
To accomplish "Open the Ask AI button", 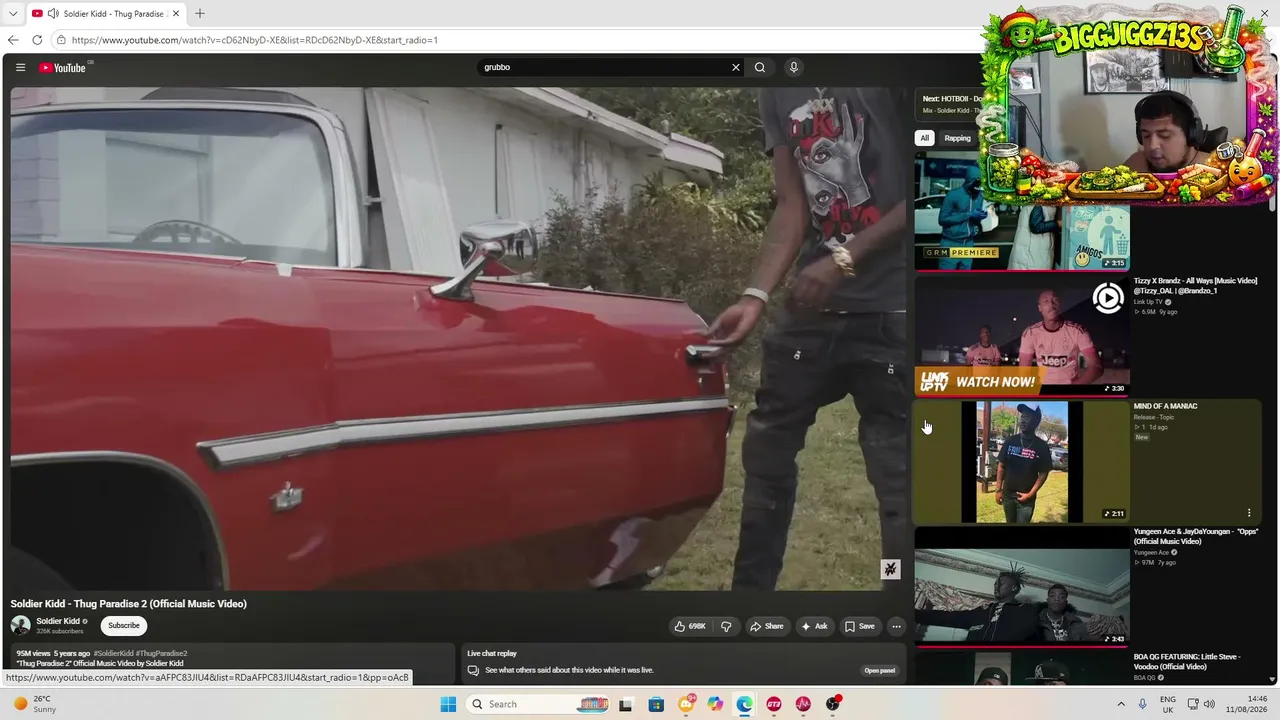I will click(x=815, y=626).
